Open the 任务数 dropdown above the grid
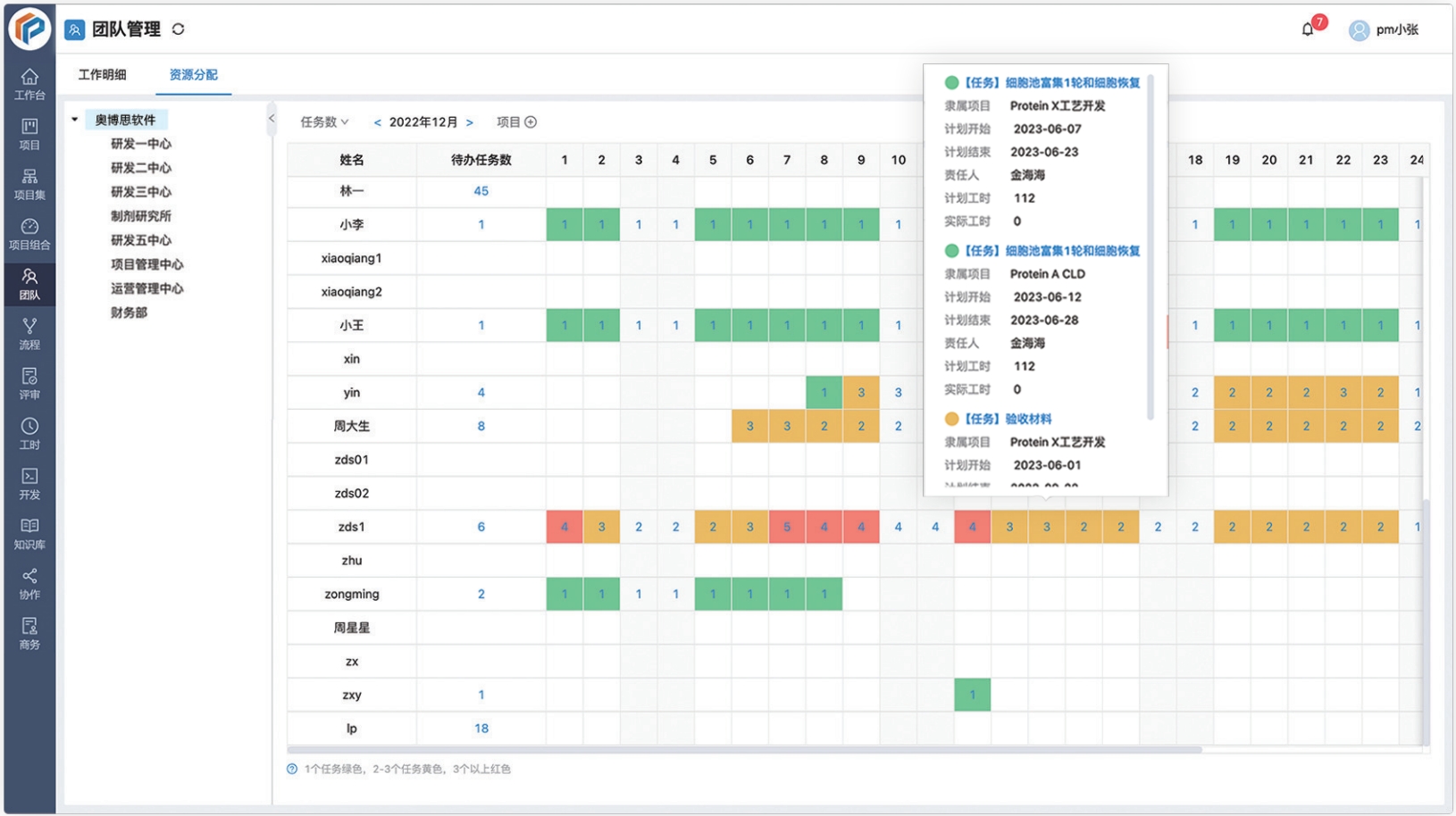The image size is (1456, 816). pos(324,121)
